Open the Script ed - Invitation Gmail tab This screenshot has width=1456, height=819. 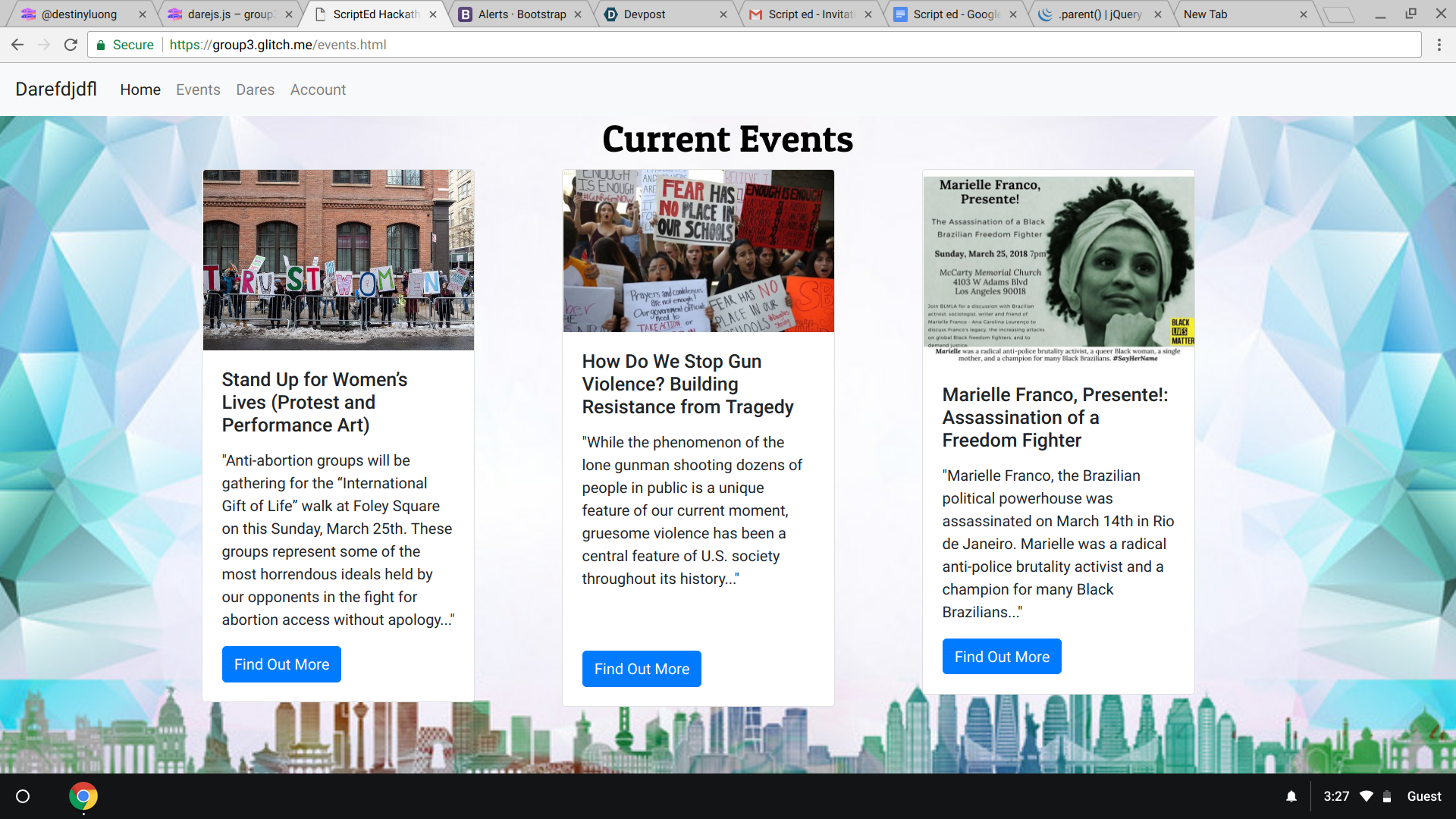[x=810, y=14]
